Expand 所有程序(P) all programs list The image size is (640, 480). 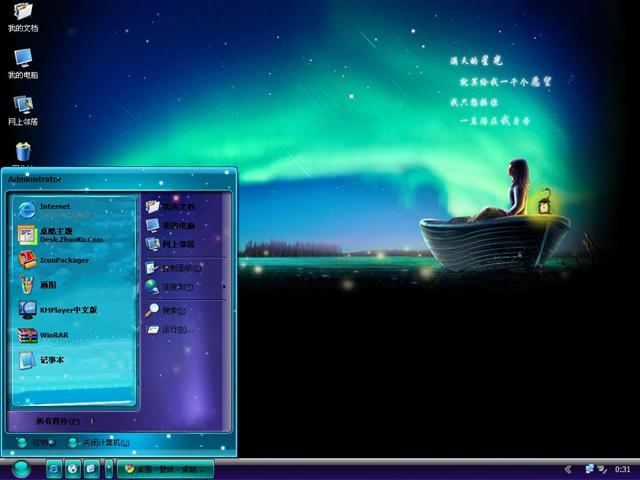pyautogui.click(x=65, y=421)
